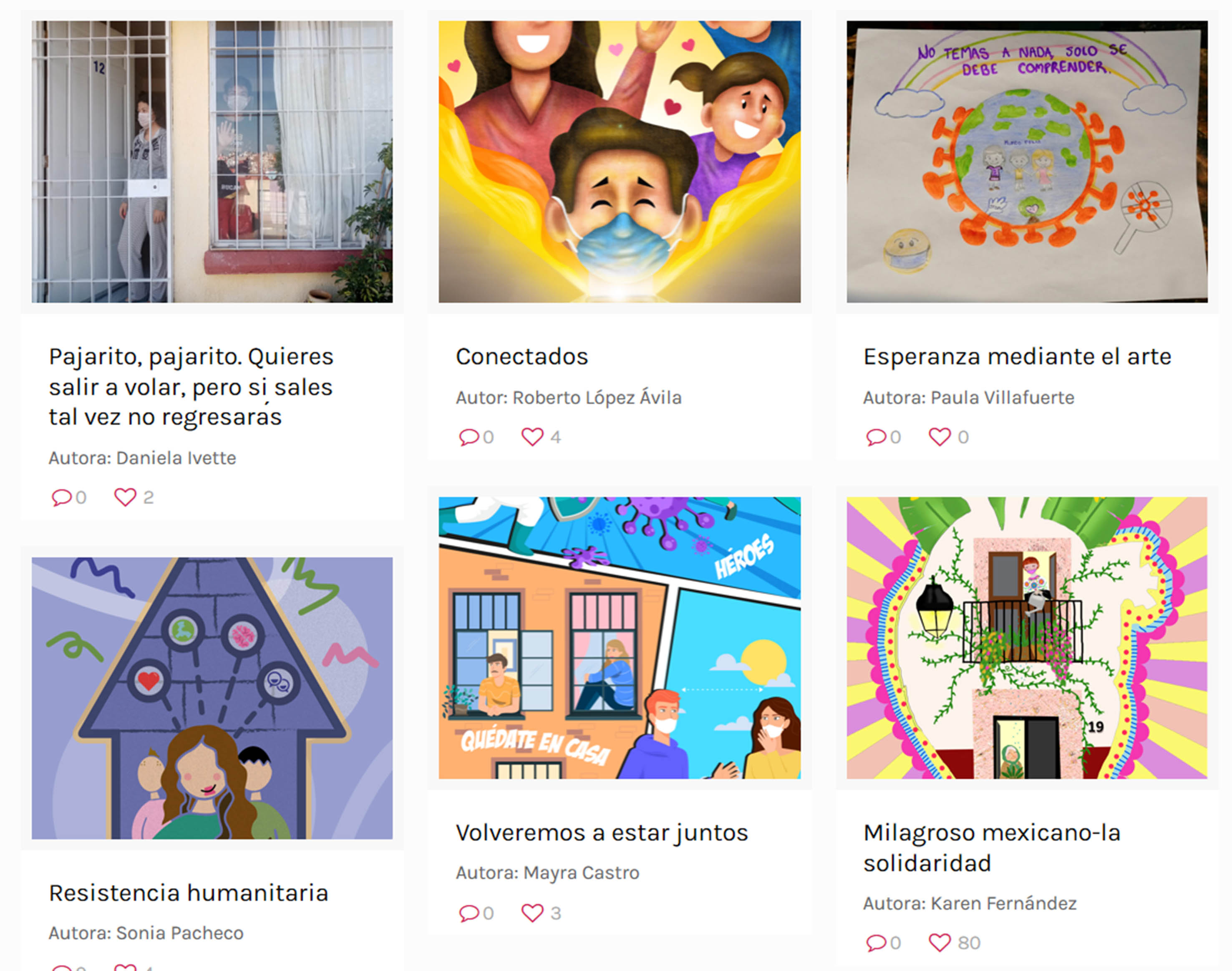Like the Conectados artwork with heart icon

pyautogui.click(x=532, y=436)
